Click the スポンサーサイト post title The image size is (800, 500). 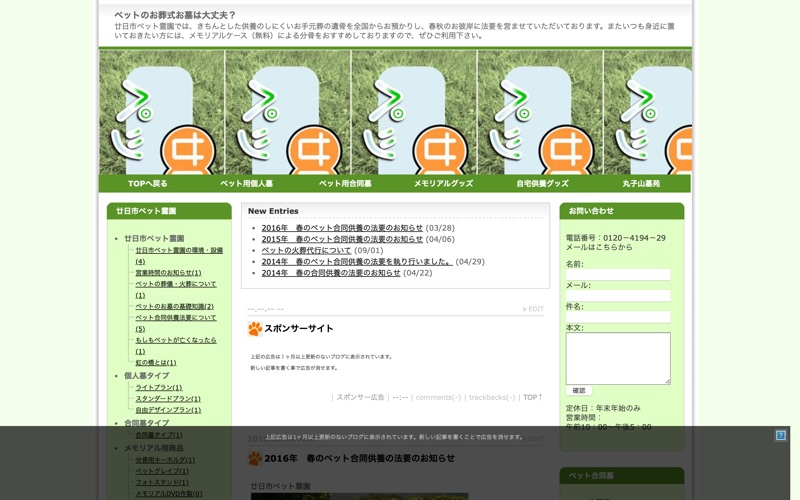(x=298, y=329)
